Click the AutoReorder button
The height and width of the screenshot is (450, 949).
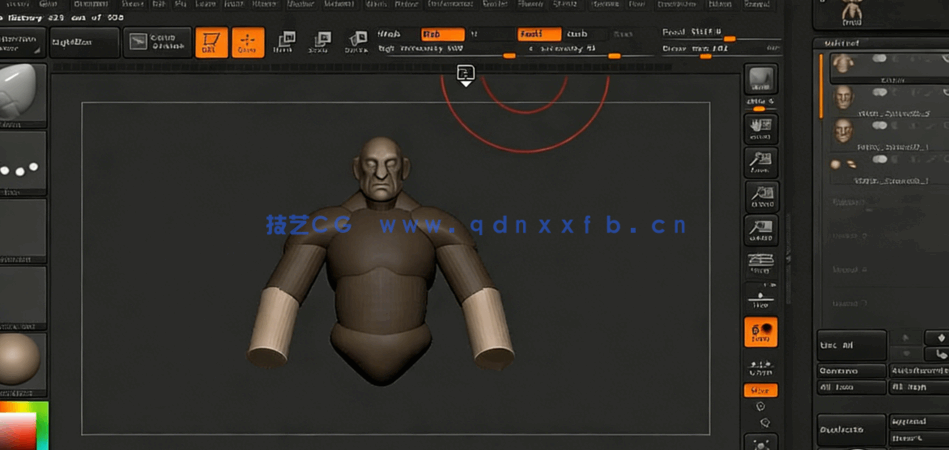pyautogui.click(x=919, y=371)
